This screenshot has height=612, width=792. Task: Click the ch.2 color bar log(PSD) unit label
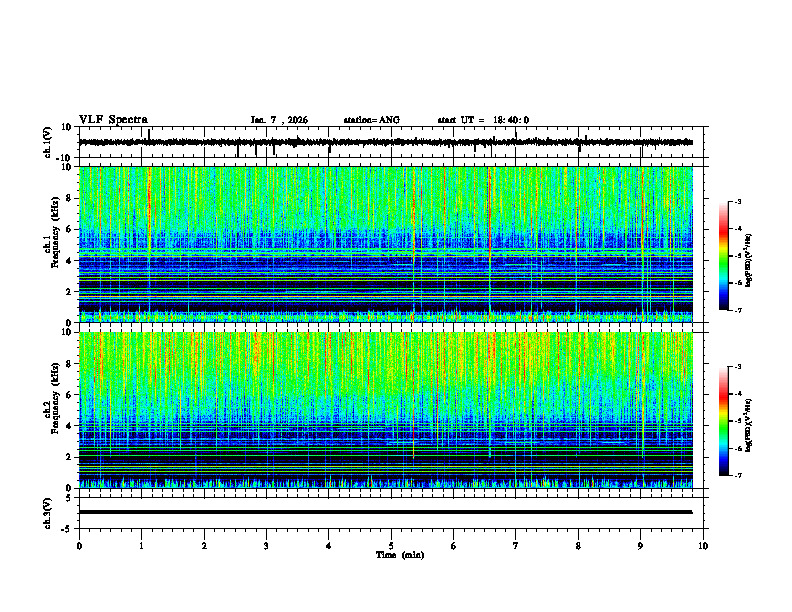[x=749, y=425]
